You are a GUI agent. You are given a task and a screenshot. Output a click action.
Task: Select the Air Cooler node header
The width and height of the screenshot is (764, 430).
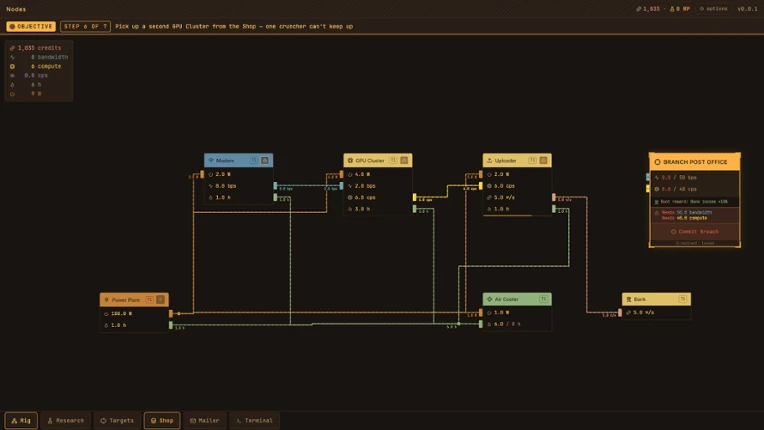pyautogui.click(x=517, y=299)
